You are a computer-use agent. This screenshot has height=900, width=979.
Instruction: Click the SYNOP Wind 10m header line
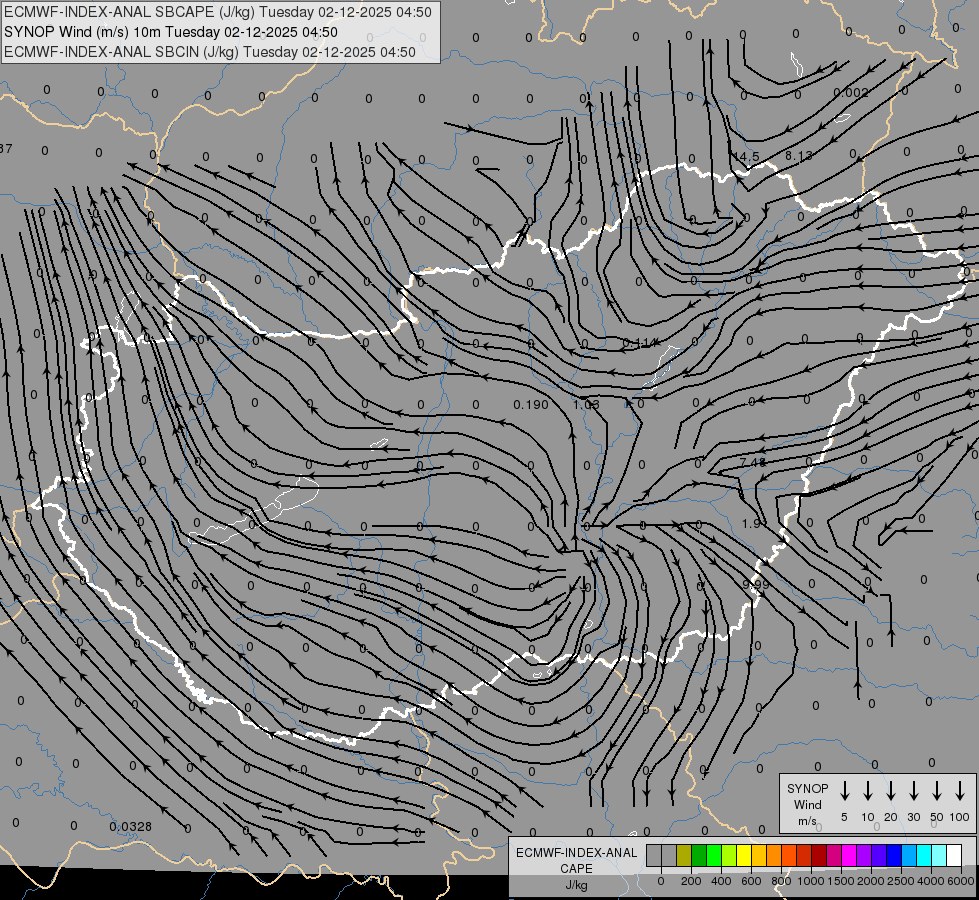point(170,32)
